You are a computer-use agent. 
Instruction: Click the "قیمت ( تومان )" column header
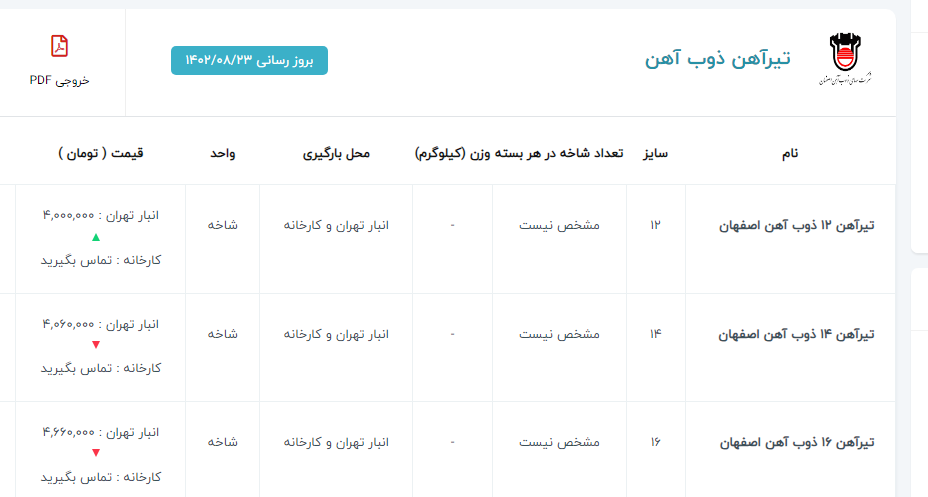[x=100, y=153]
